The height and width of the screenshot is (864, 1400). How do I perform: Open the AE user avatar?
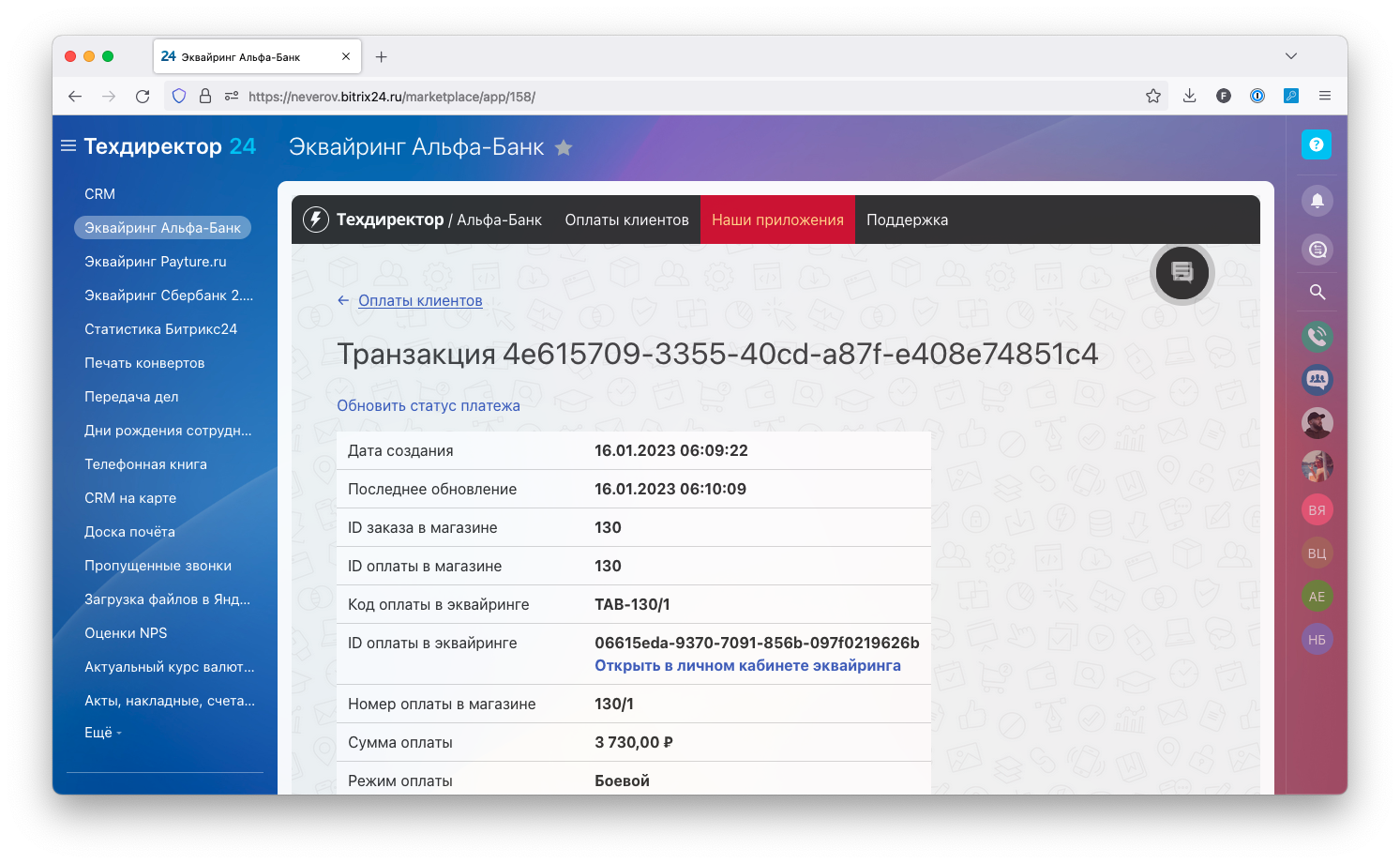(1317, 597)
